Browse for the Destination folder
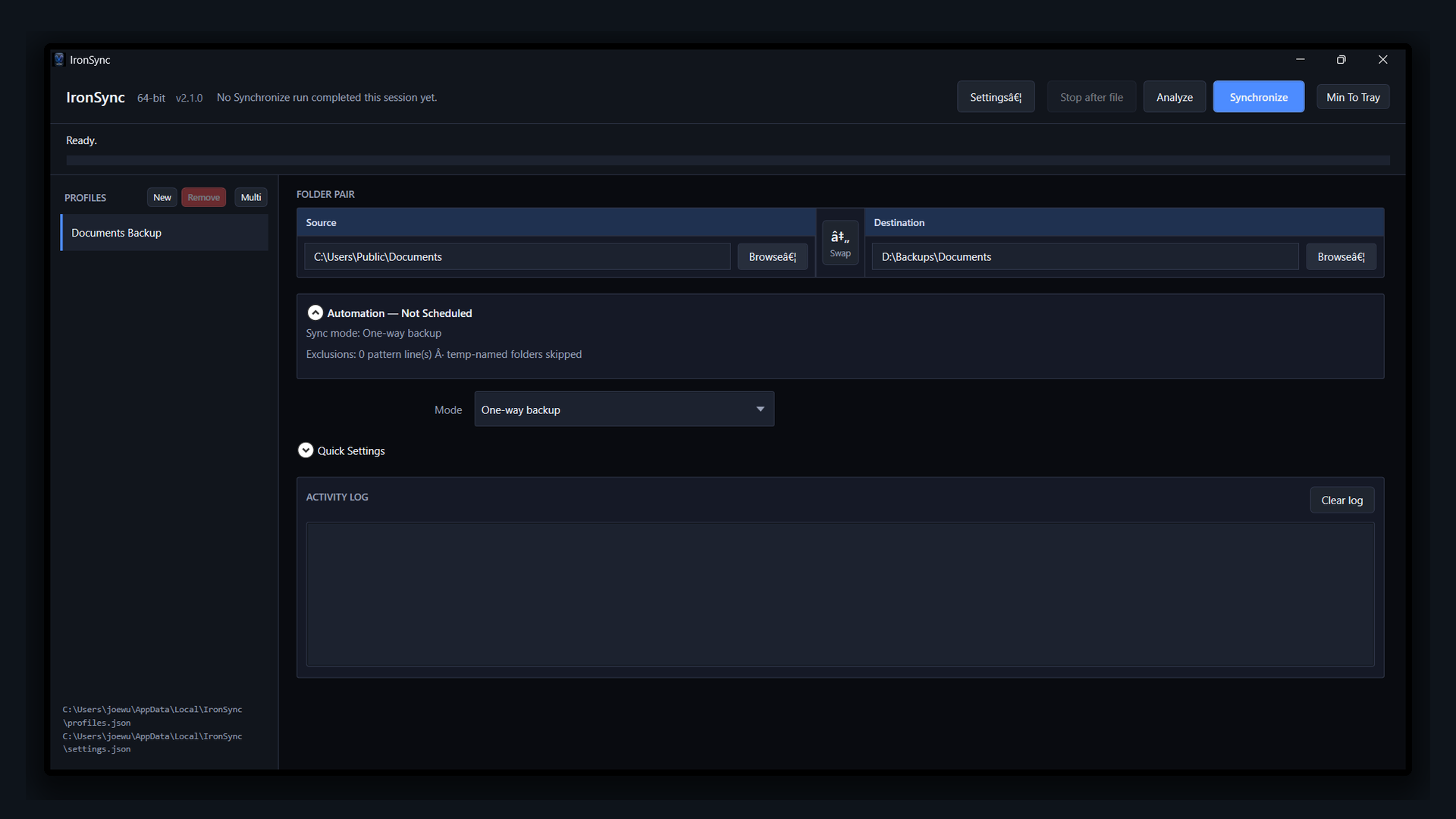Screen dimensions: 1456x819 (1341, 257)
